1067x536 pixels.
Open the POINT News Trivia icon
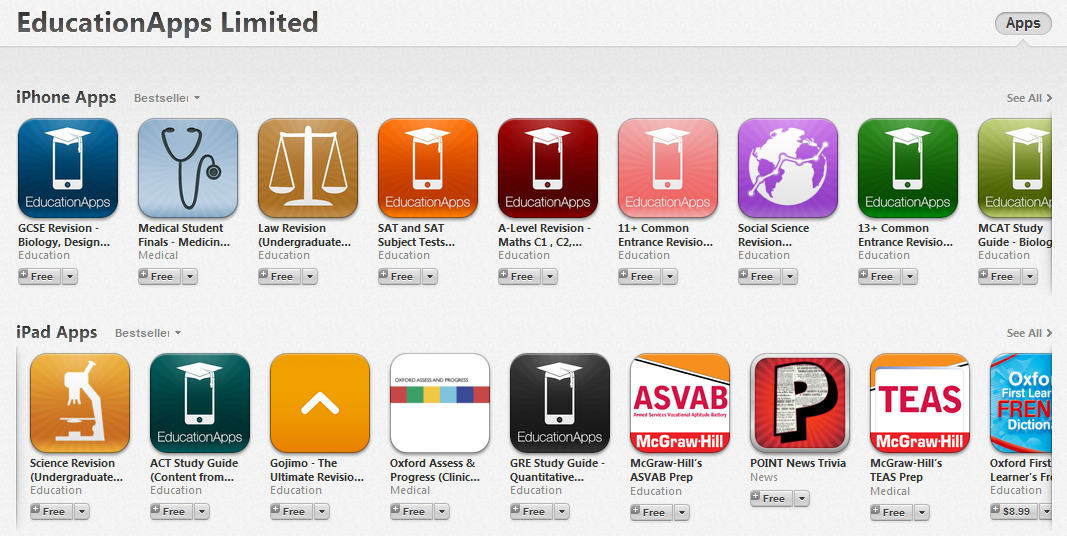[800, 403]
